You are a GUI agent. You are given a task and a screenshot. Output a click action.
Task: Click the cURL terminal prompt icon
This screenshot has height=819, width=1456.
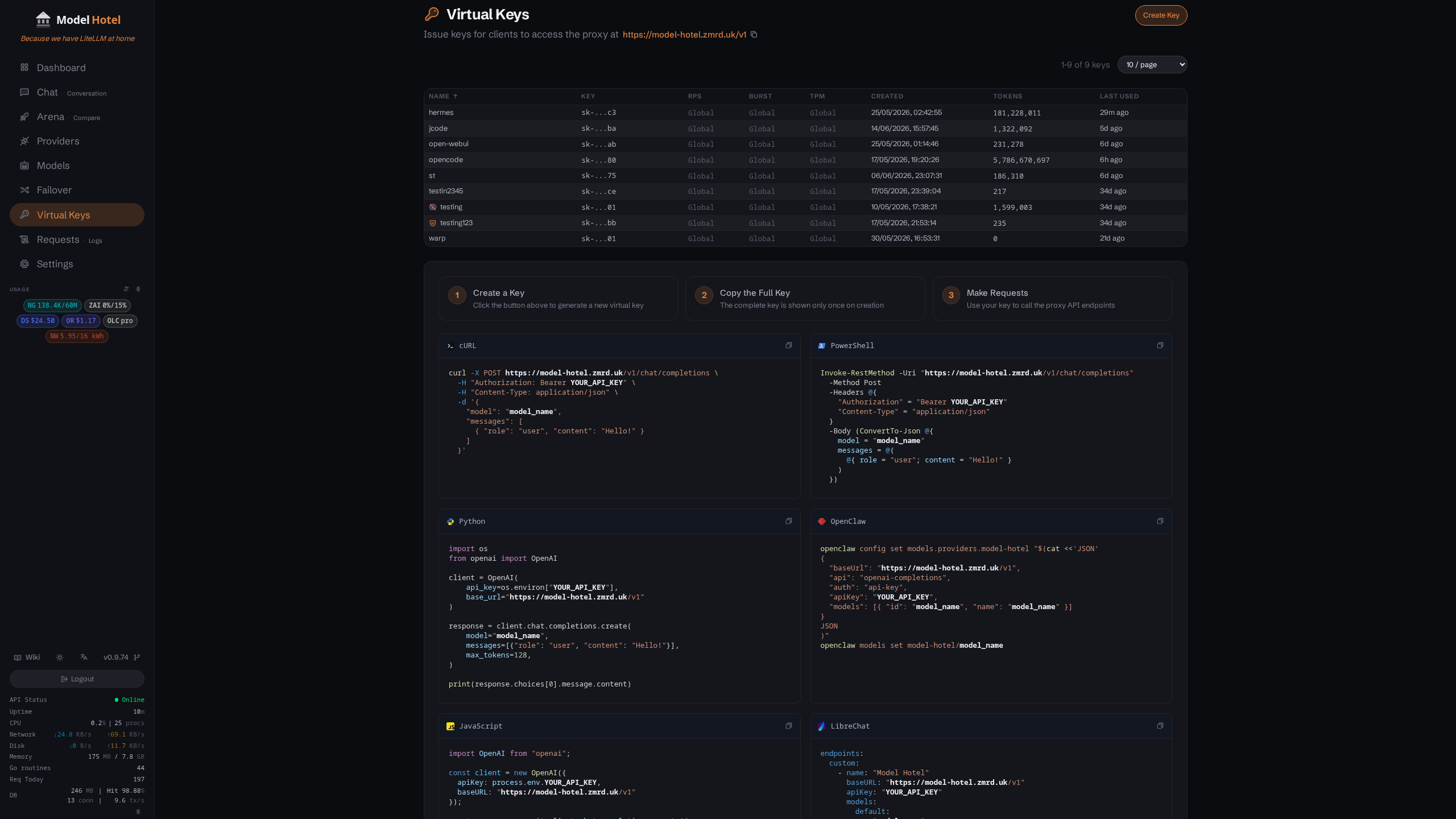[450, 346]
